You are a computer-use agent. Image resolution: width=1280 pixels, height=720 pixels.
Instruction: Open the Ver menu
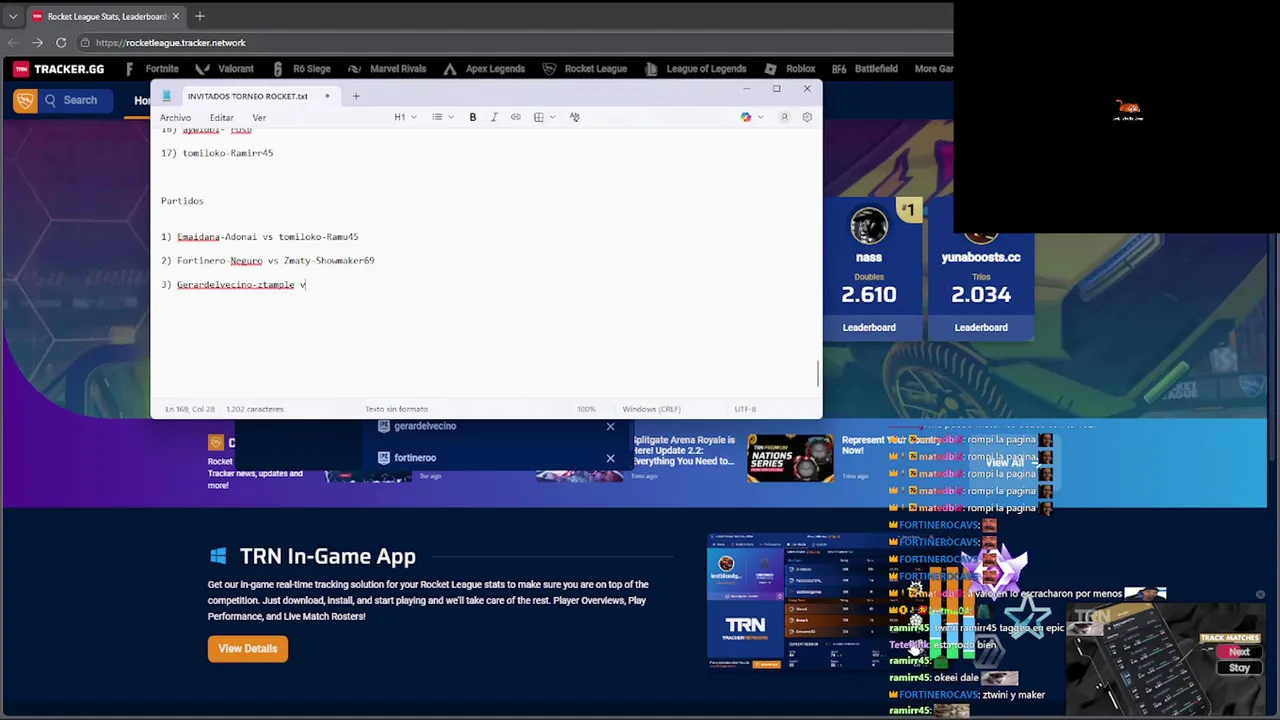[259, 118]
